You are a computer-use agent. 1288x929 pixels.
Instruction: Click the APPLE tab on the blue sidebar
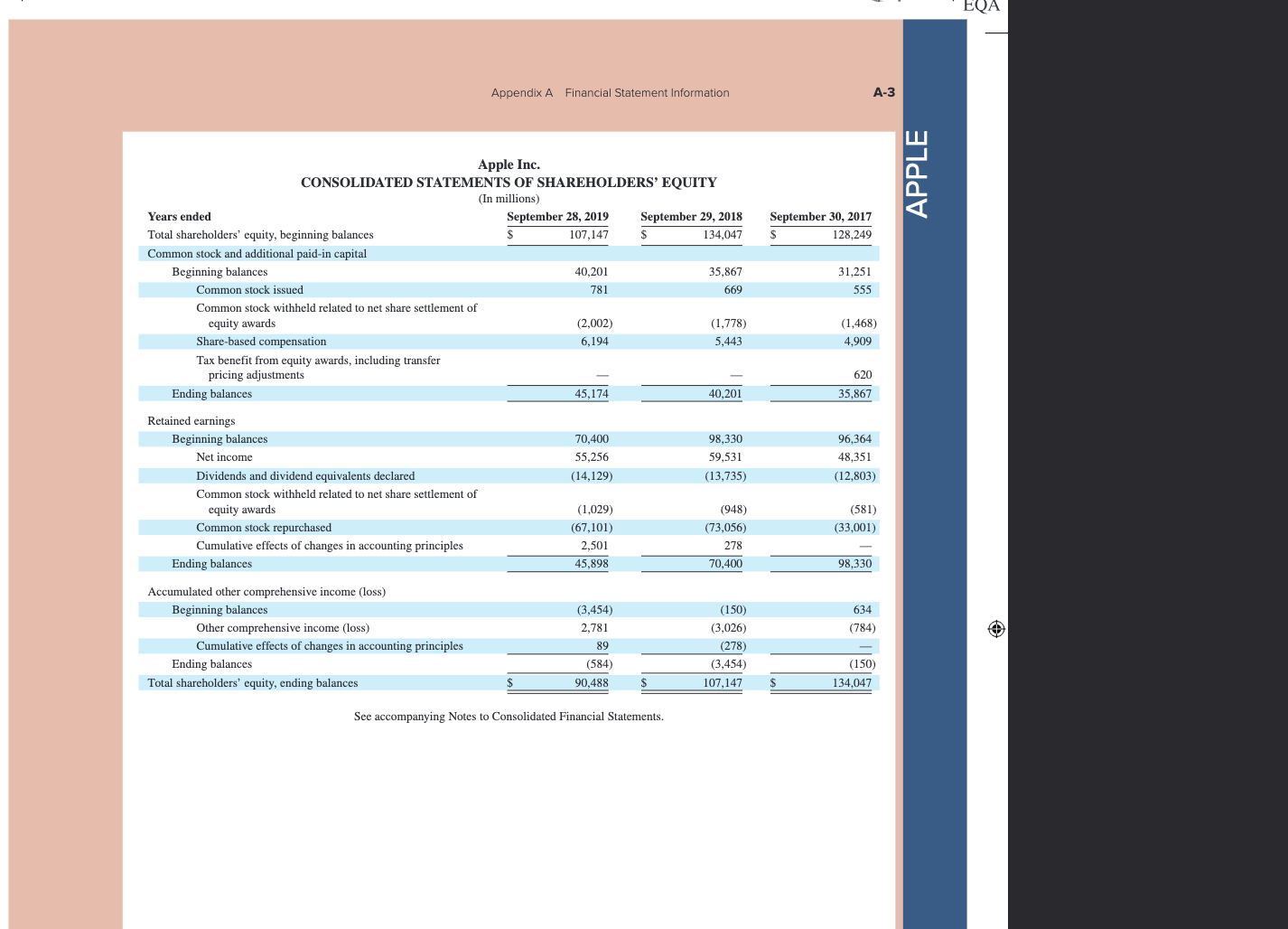point(917,174)
